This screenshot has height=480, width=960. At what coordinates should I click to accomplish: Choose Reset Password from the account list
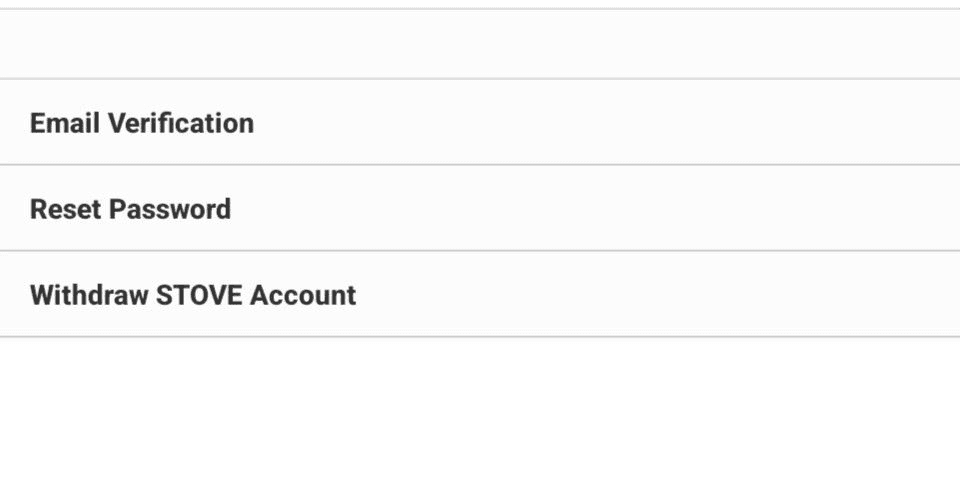coord(480,208)
